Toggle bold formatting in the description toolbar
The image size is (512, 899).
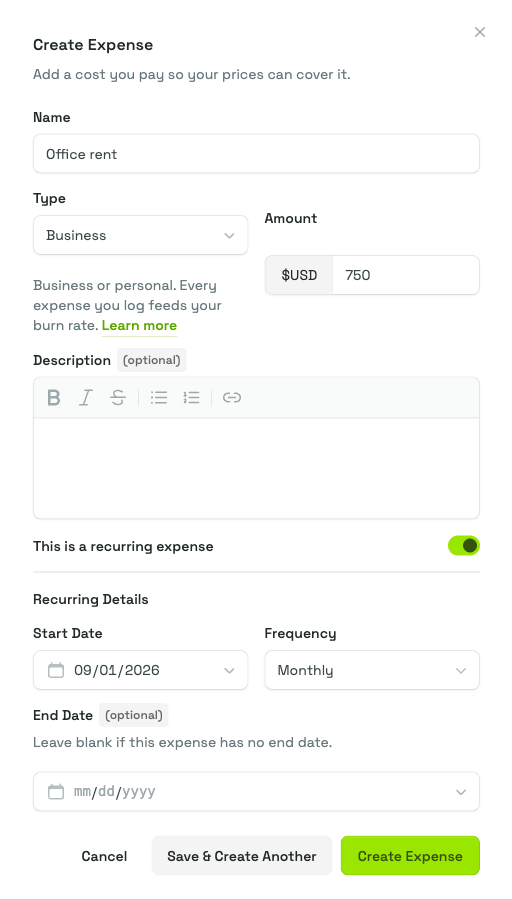(x=54, y=397)
